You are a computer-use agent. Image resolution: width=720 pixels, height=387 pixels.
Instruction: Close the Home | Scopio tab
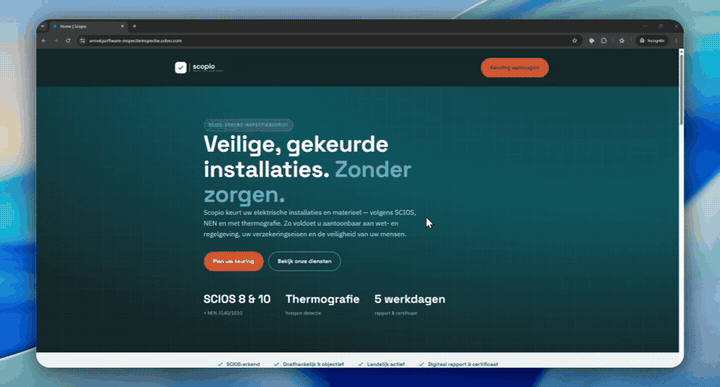click(122, 27)
